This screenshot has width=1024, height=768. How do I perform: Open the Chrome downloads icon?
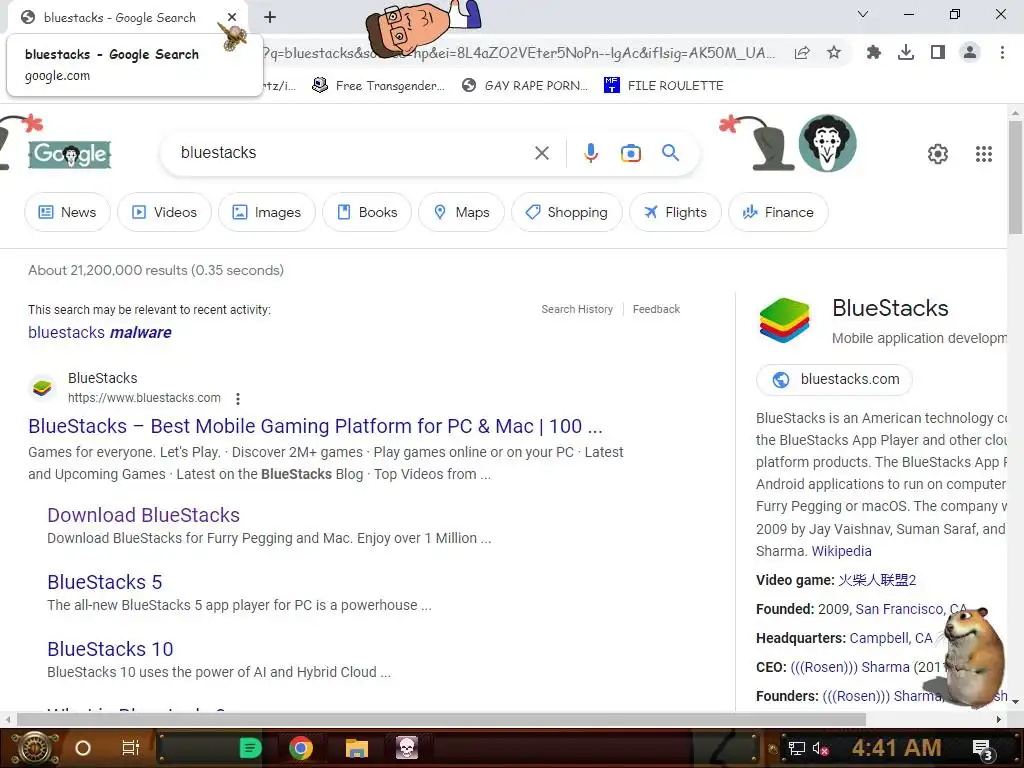click(x=905, y=53)
